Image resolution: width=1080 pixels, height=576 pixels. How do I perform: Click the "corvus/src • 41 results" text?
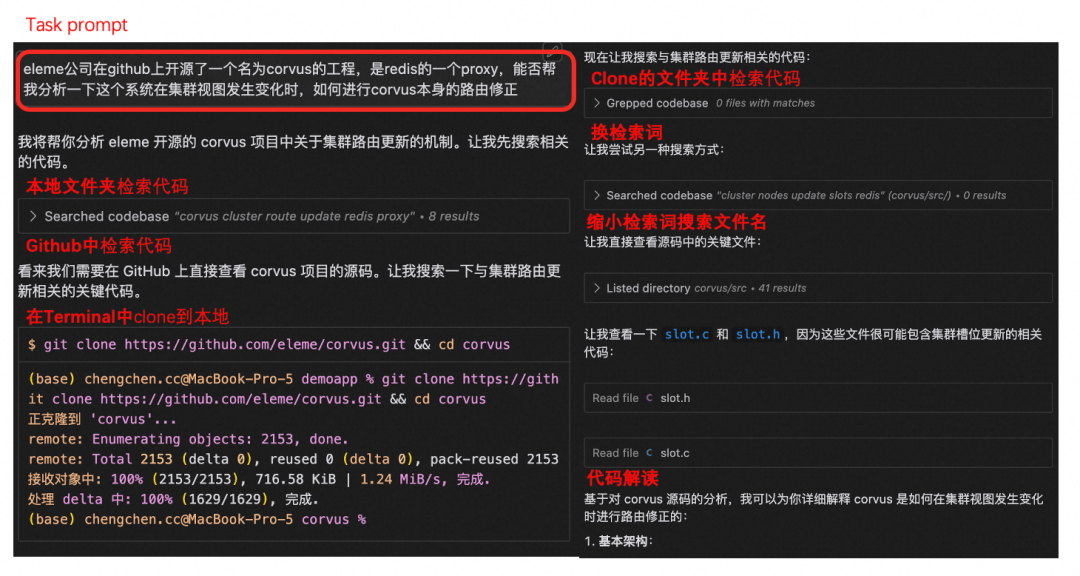coord(750,289)
